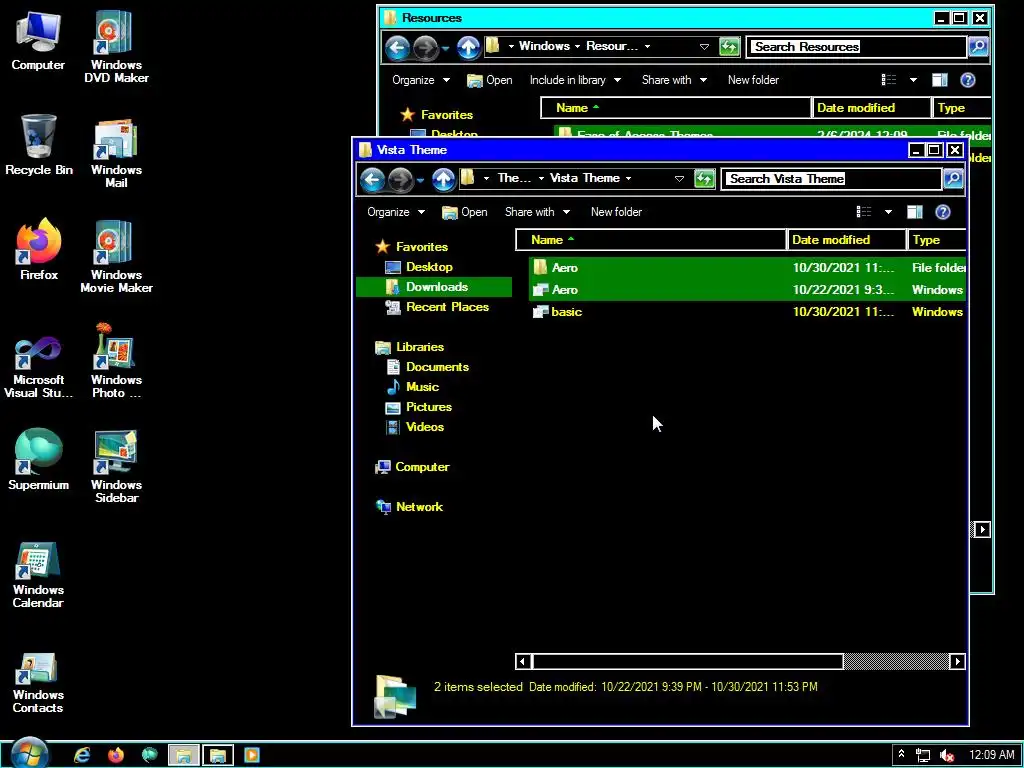Open Documents library in navigation pane
1024x768 pixels.
(x=437, y=367)
